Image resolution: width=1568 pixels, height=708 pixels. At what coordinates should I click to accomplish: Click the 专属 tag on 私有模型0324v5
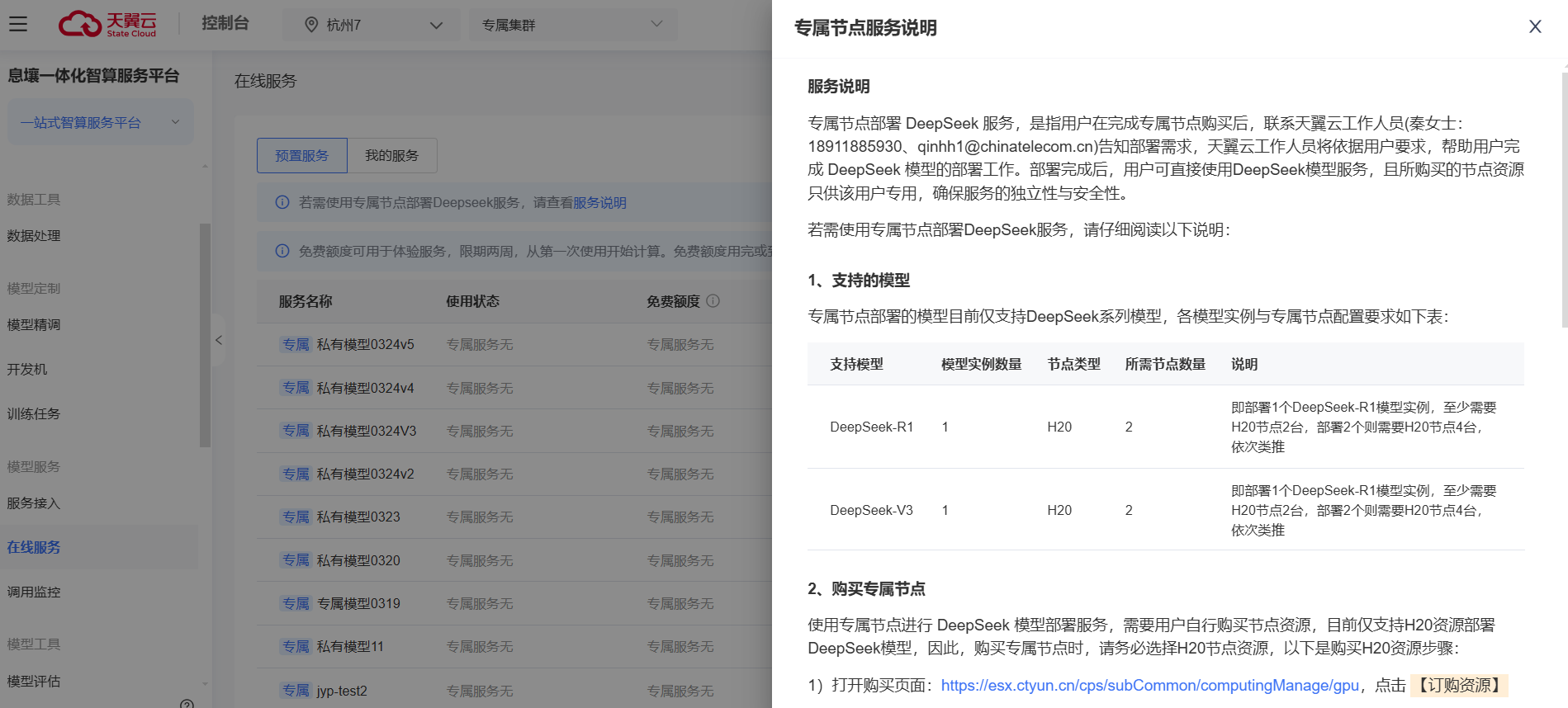pos(296,344)
